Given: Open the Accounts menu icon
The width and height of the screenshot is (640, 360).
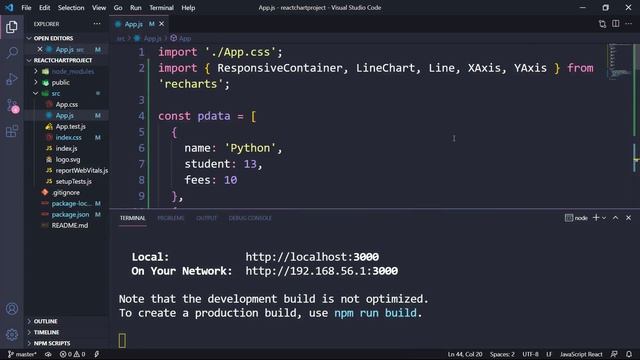Looking at the screenshot, I should (x=12, y=309).
